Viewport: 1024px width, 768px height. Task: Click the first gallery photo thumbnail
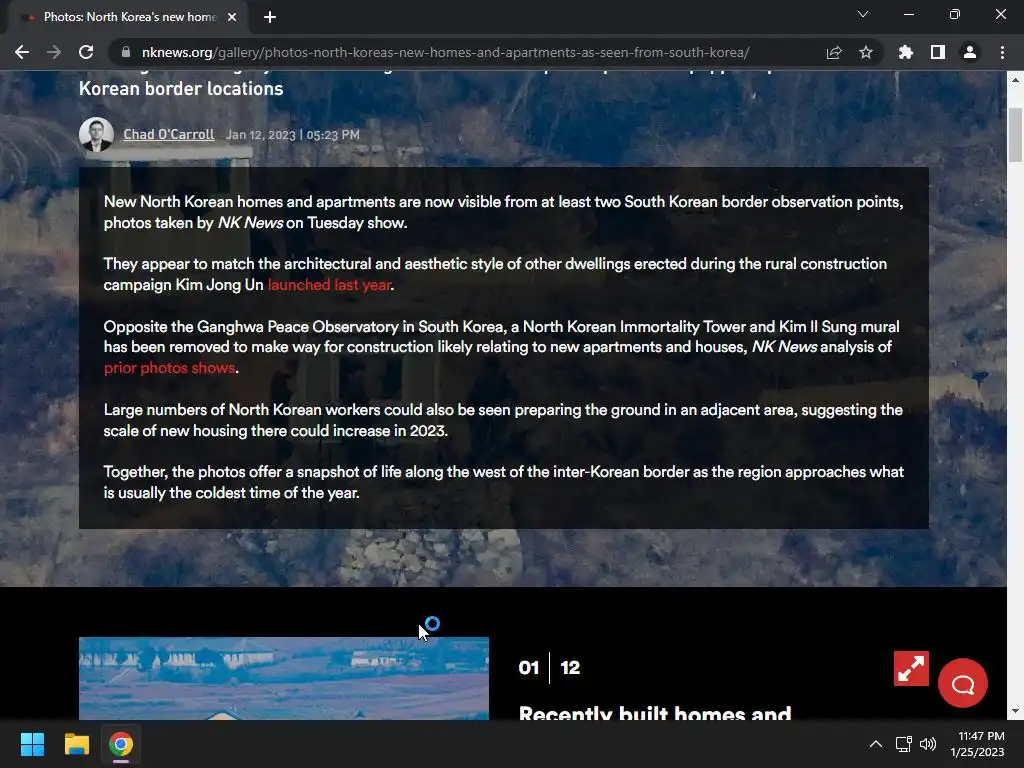283,679
